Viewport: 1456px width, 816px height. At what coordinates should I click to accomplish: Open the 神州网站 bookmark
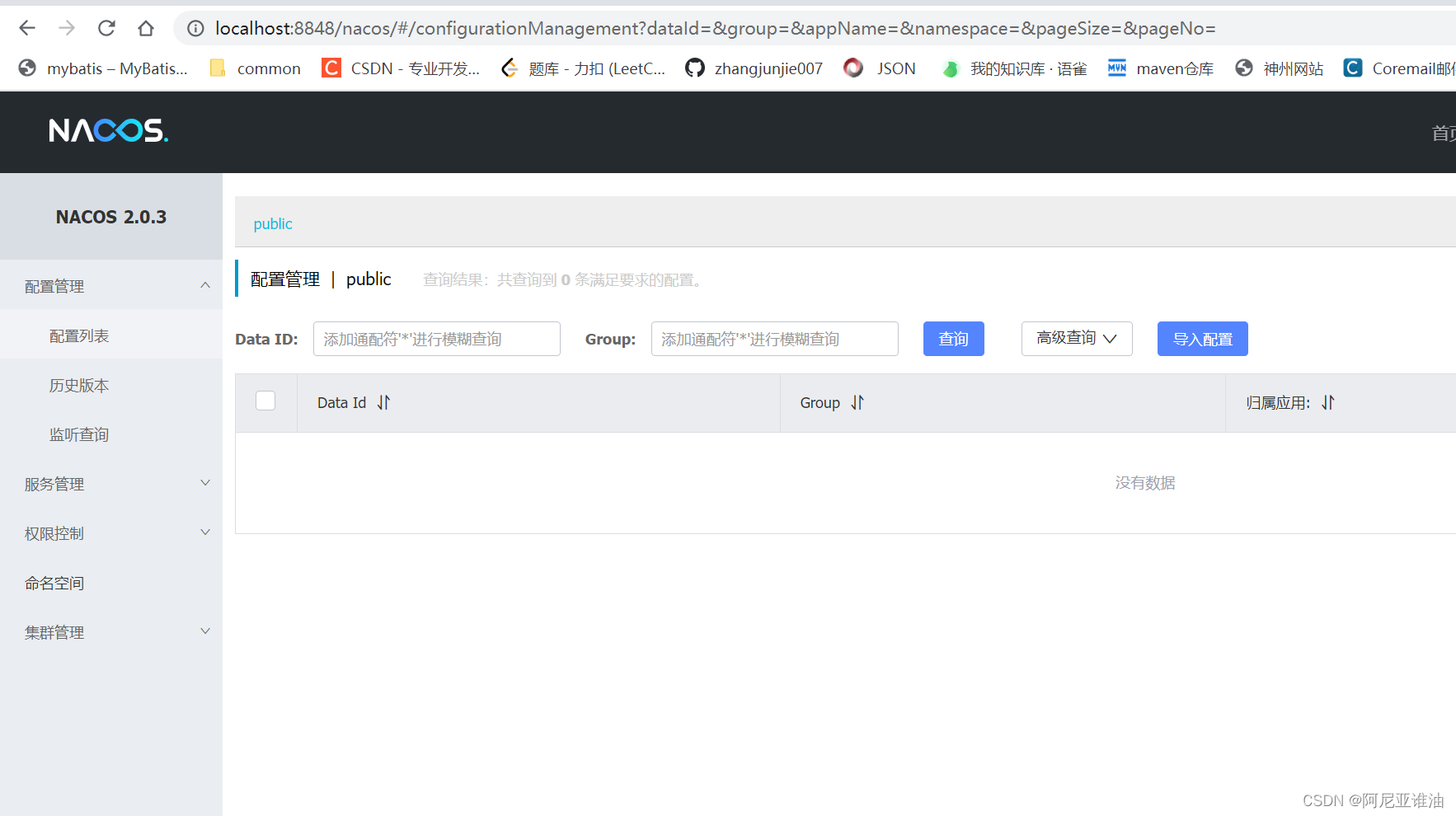coord(1280,68)
